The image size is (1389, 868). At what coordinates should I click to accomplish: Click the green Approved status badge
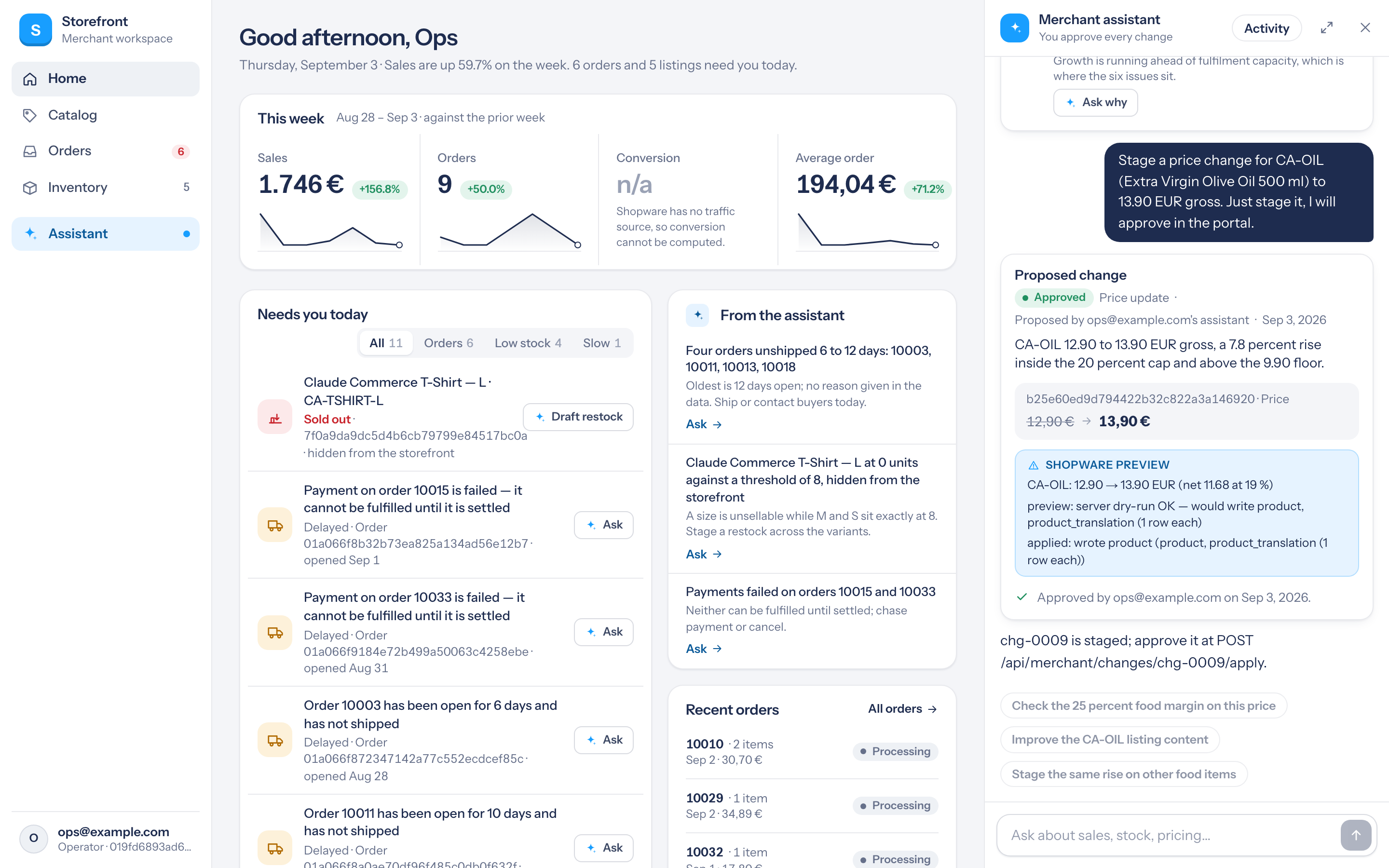pyautogui.click(x=1053, y=298)
